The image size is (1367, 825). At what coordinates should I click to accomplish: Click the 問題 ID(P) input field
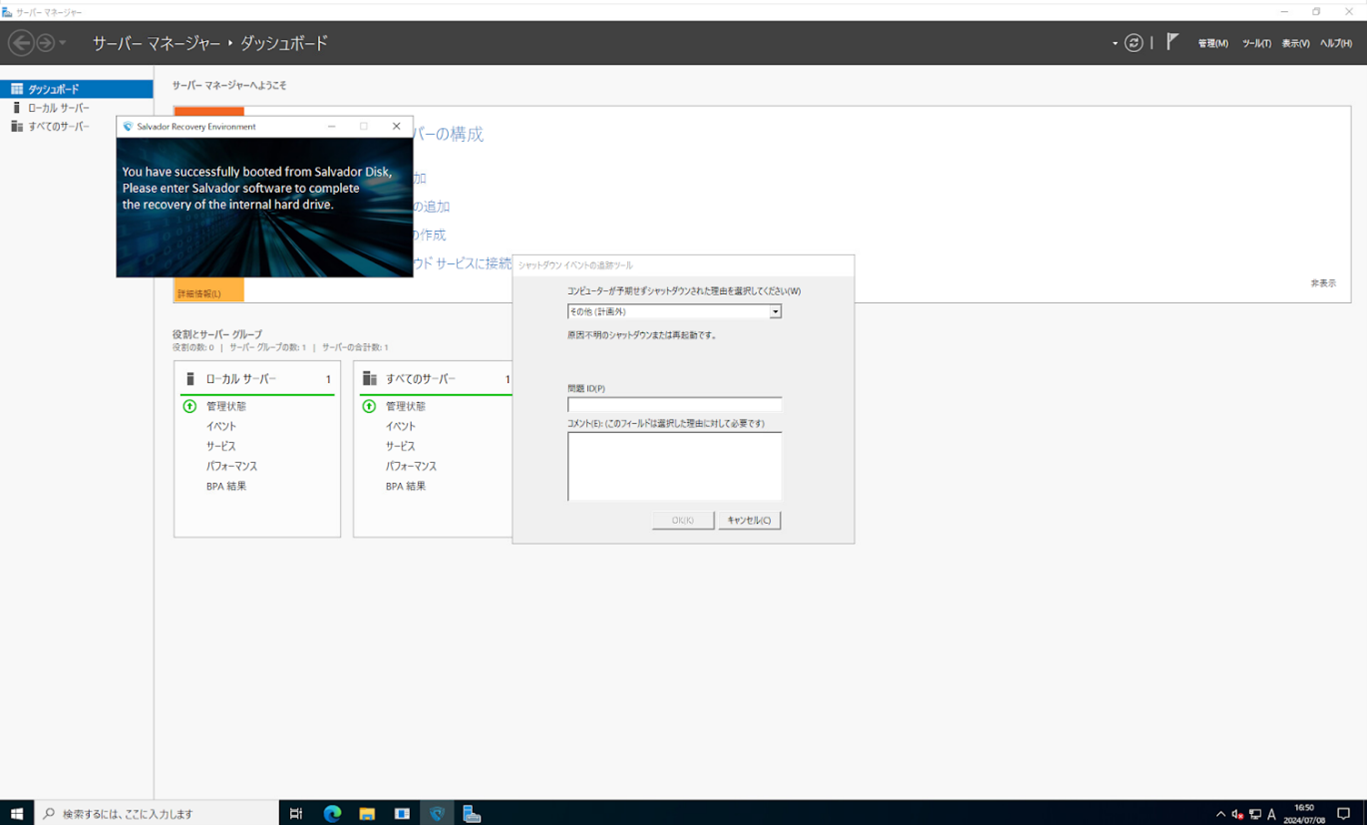[x=674, y=405]
